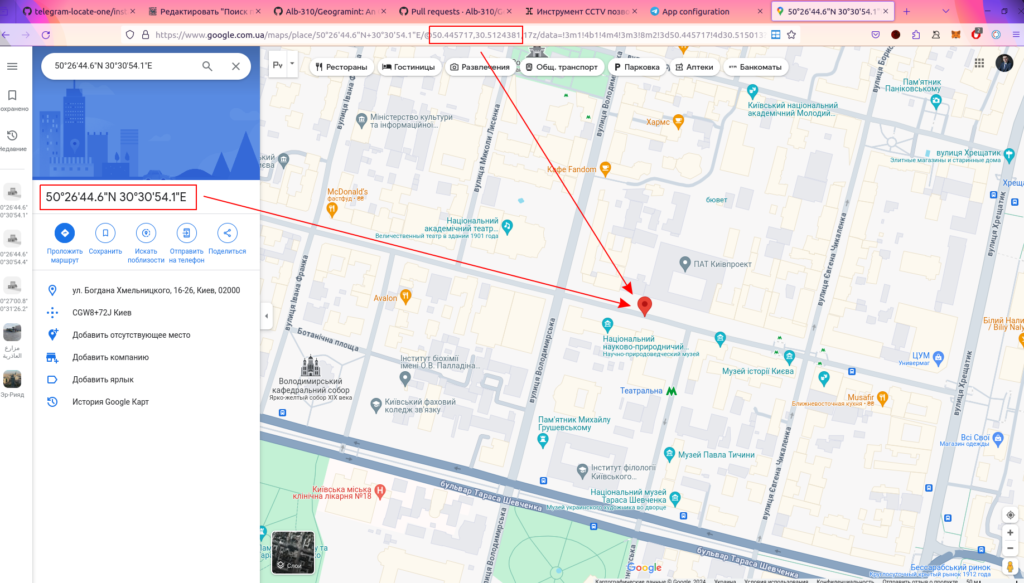
Task: Click Музей історії Києва marker
Action: pyautogui.click(x=789, y=356)
